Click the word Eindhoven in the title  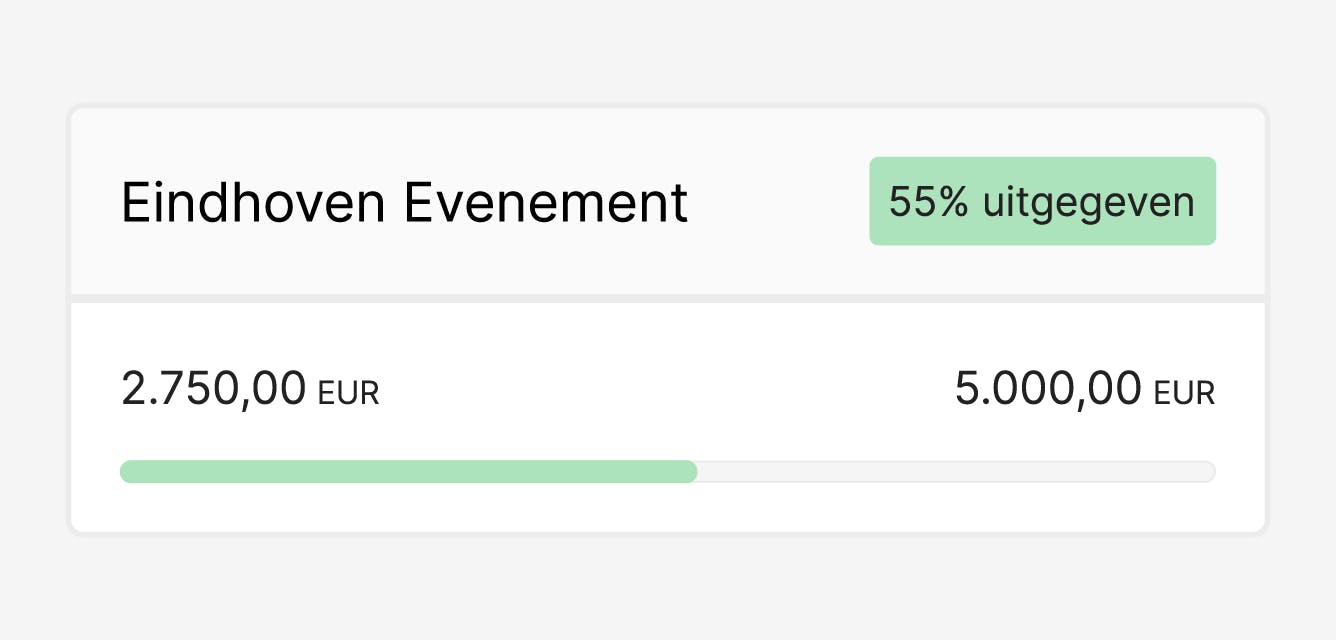point(253,203)
